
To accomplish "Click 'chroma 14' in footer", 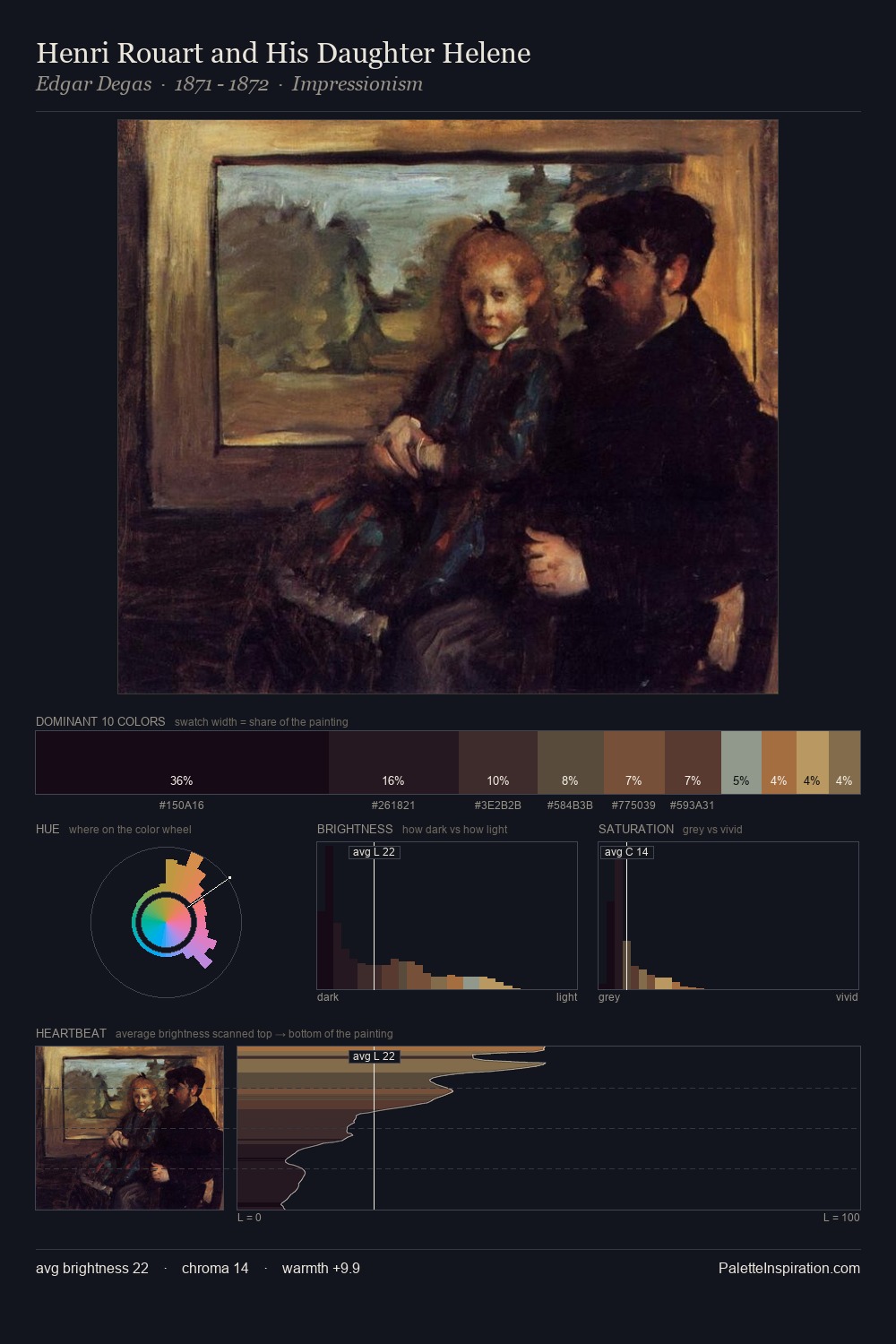I will tap(215, 1268).
